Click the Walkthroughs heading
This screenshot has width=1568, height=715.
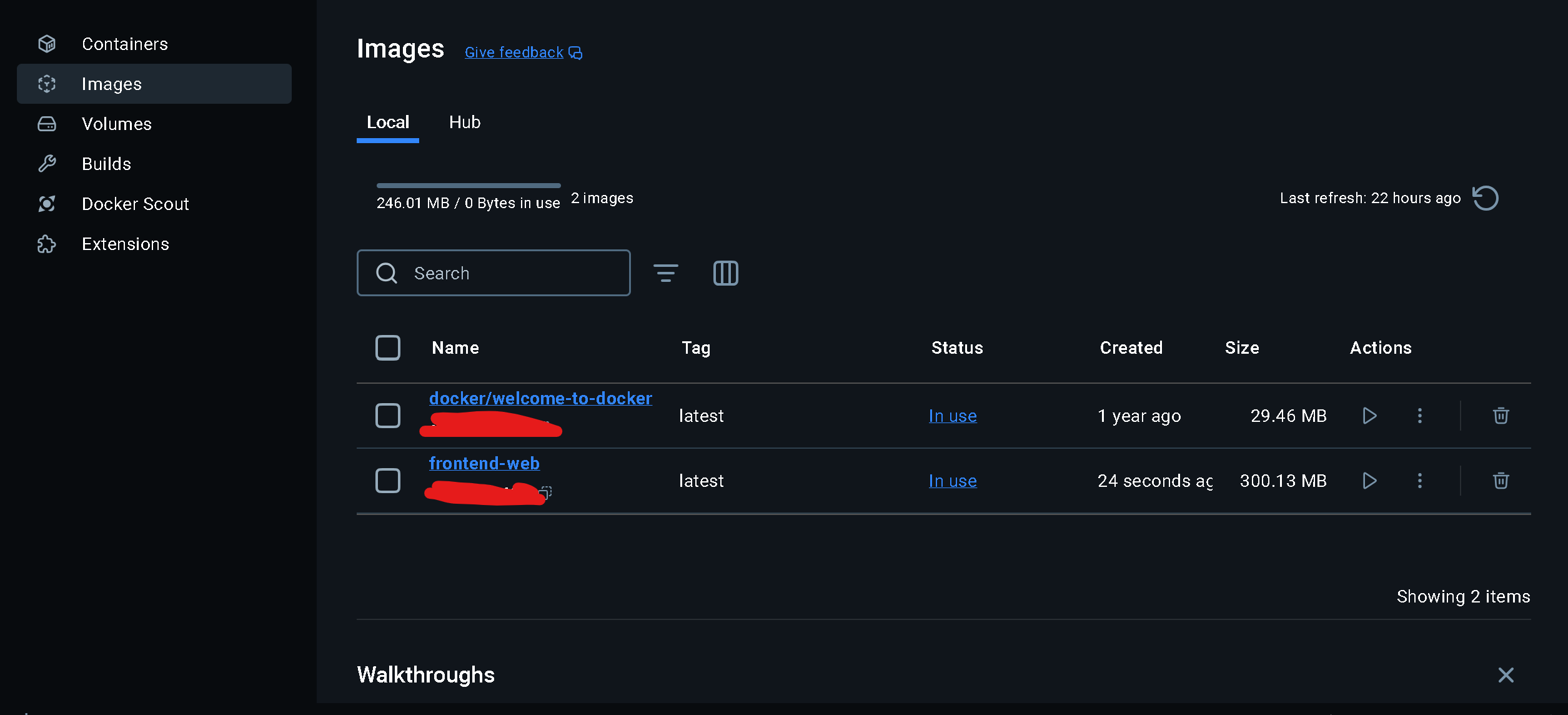(426, 675)
